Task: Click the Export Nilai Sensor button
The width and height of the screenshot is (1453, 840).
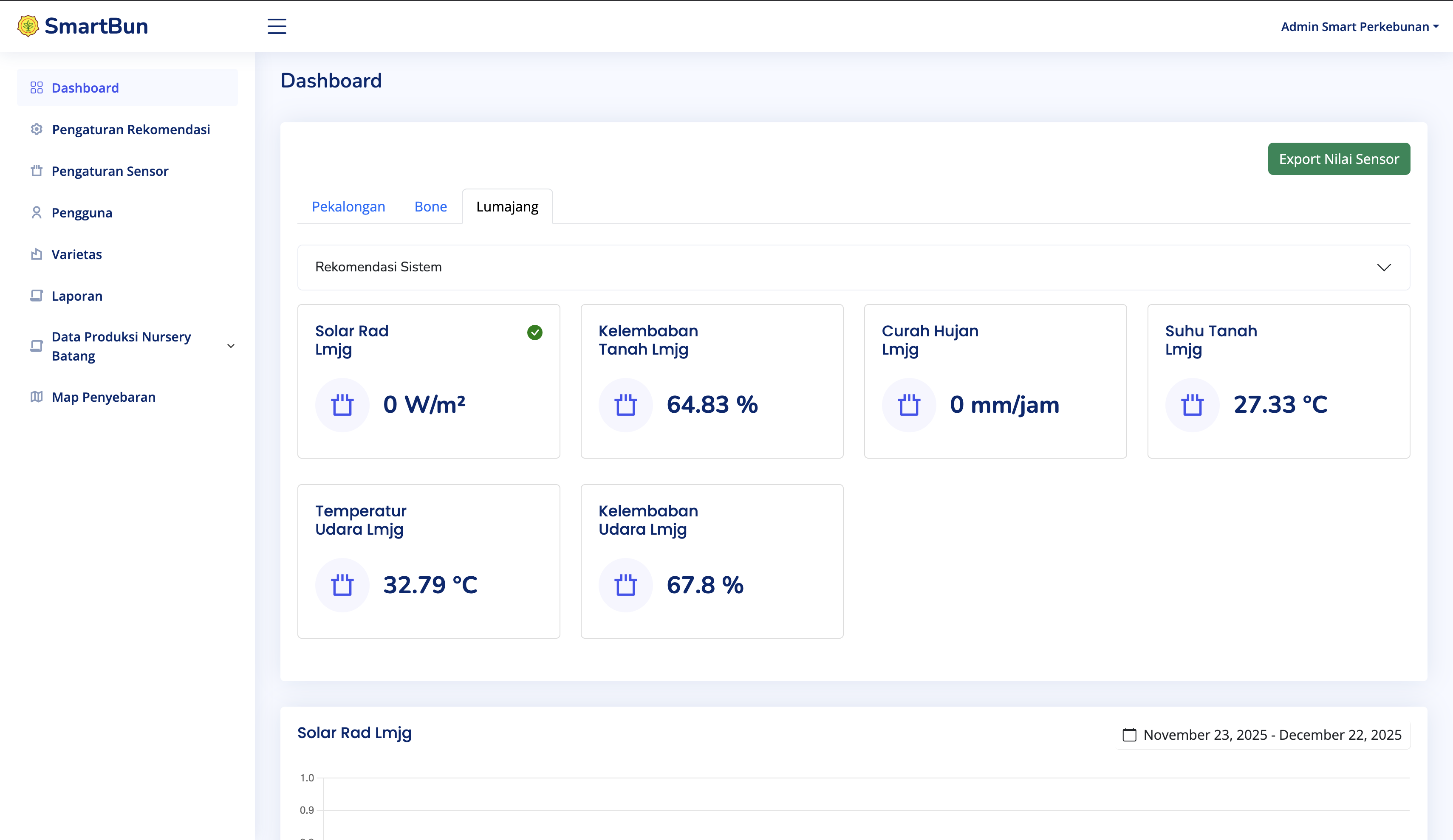Action: (1339, 158)
